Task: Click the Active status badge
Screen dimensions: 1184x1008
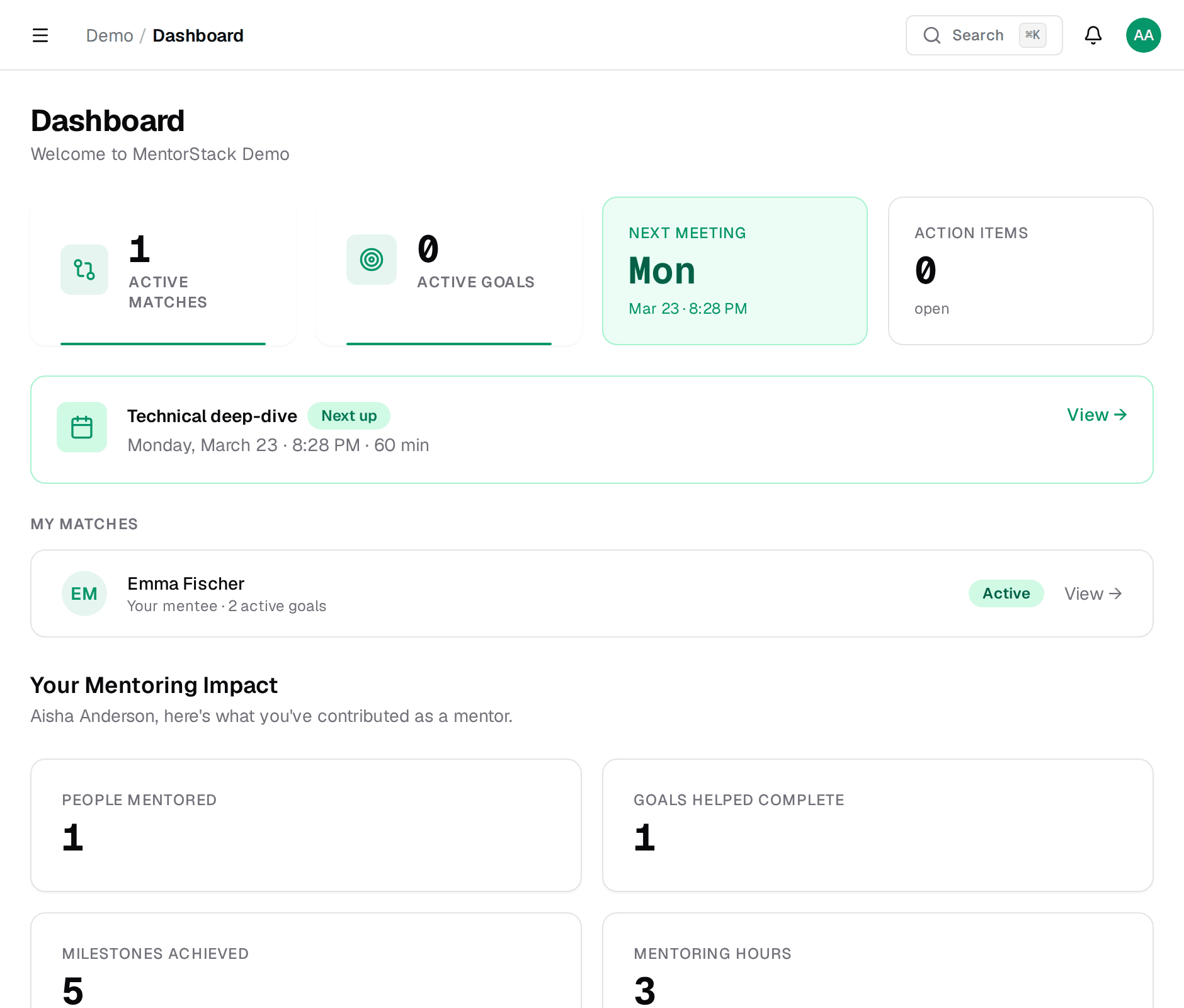Action: [1006, 593]
